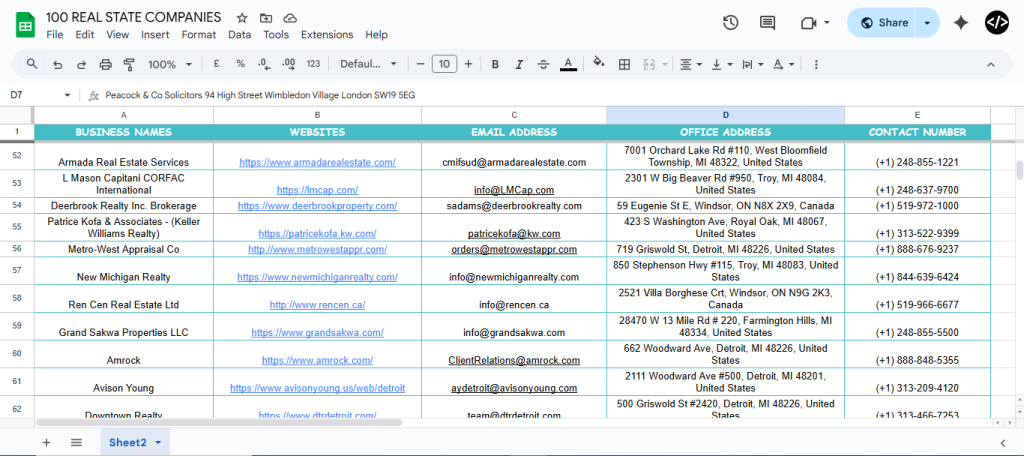Open the borders tool
This screenshot has height=456, width=1024.
click(624, 64)
